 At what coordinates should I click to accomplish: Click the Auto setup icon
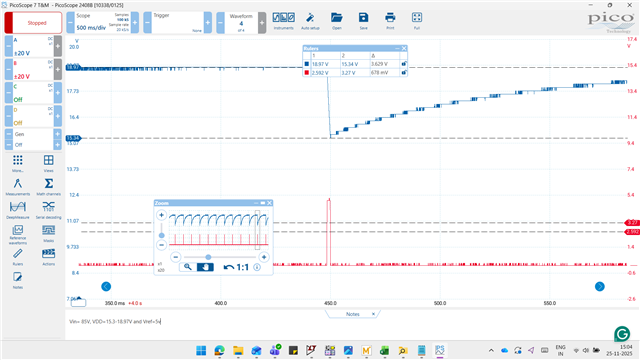tap(310, 21)
